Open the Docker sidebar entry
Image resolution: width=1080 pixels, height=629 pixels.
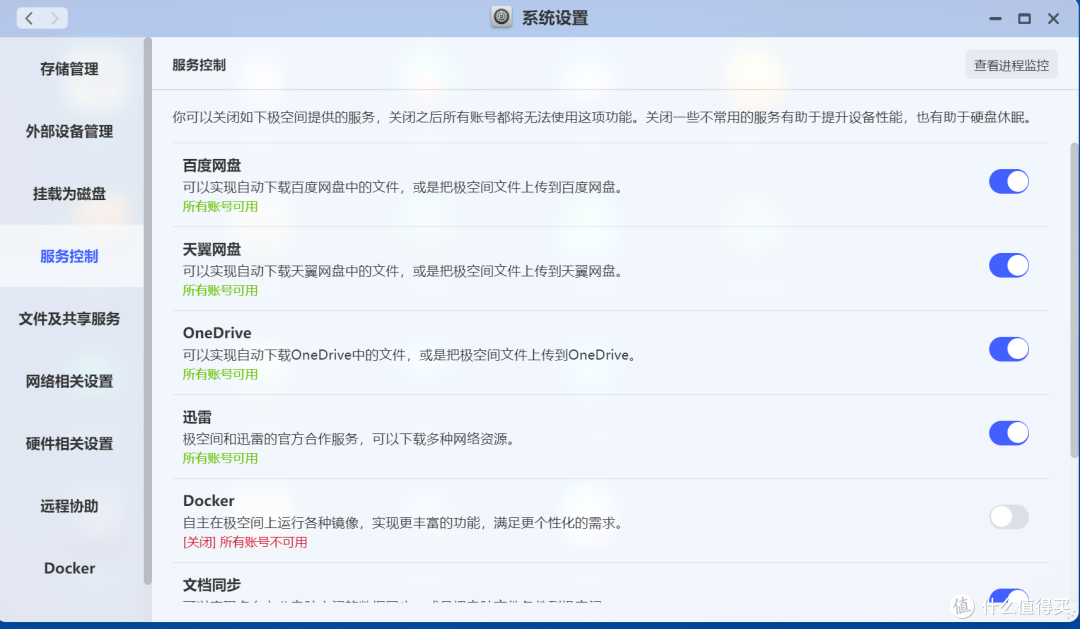pos(69,568)
